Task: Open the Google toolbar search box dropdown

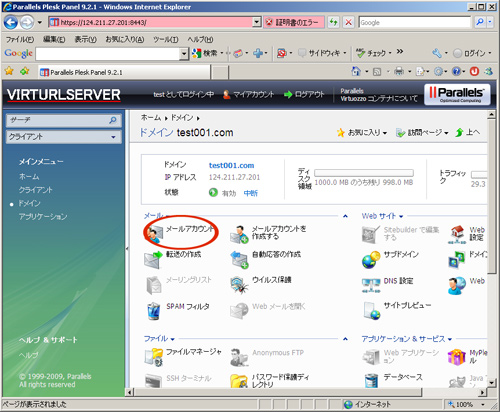Action: click(x=184, y=54)
